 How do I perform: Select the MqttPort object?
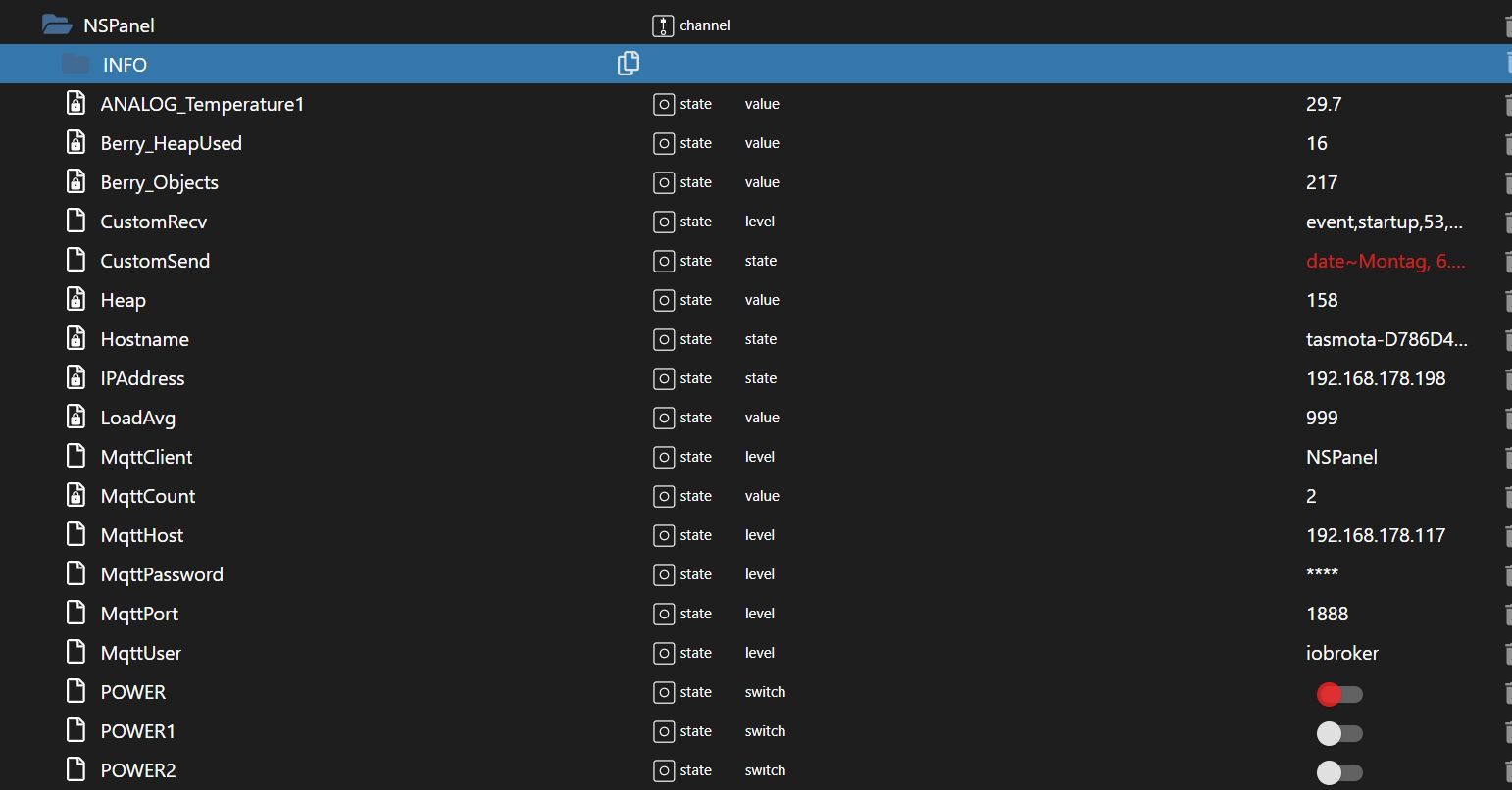click(x=139, y=614)
